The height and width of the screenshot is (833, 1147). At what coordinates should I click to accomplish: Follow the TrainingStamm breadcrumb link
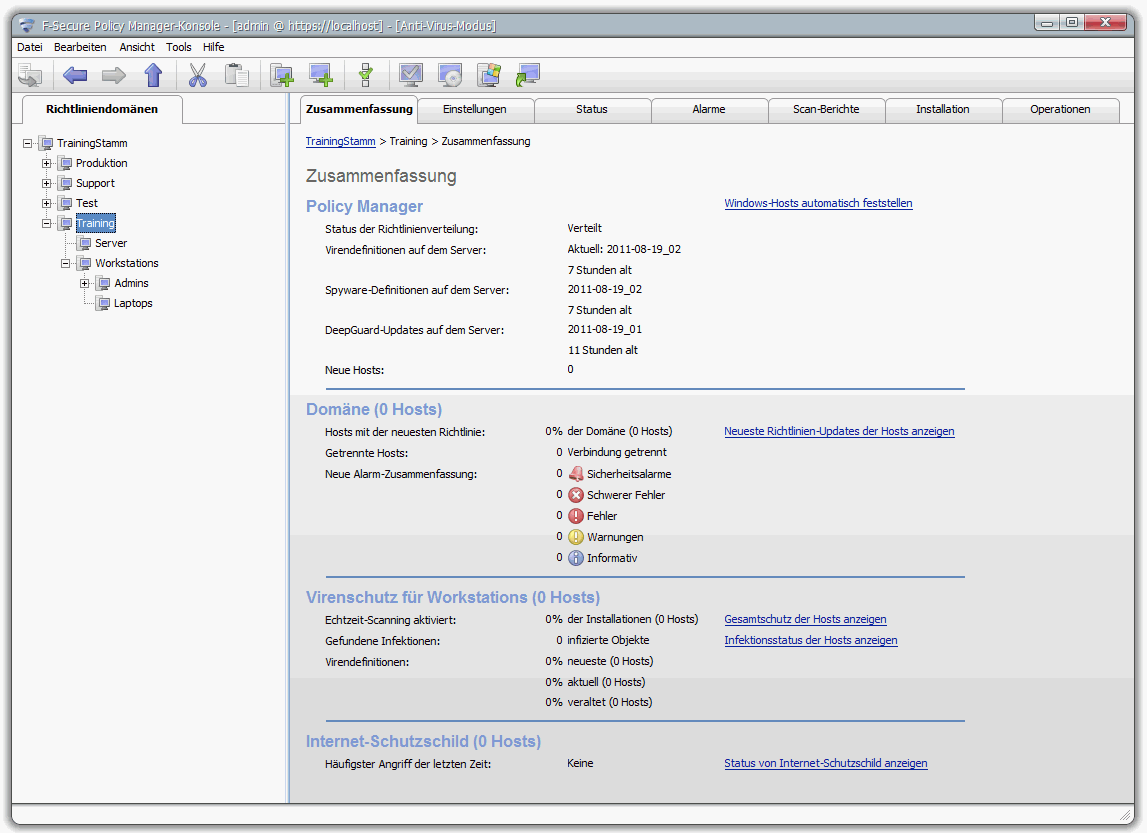340,142
